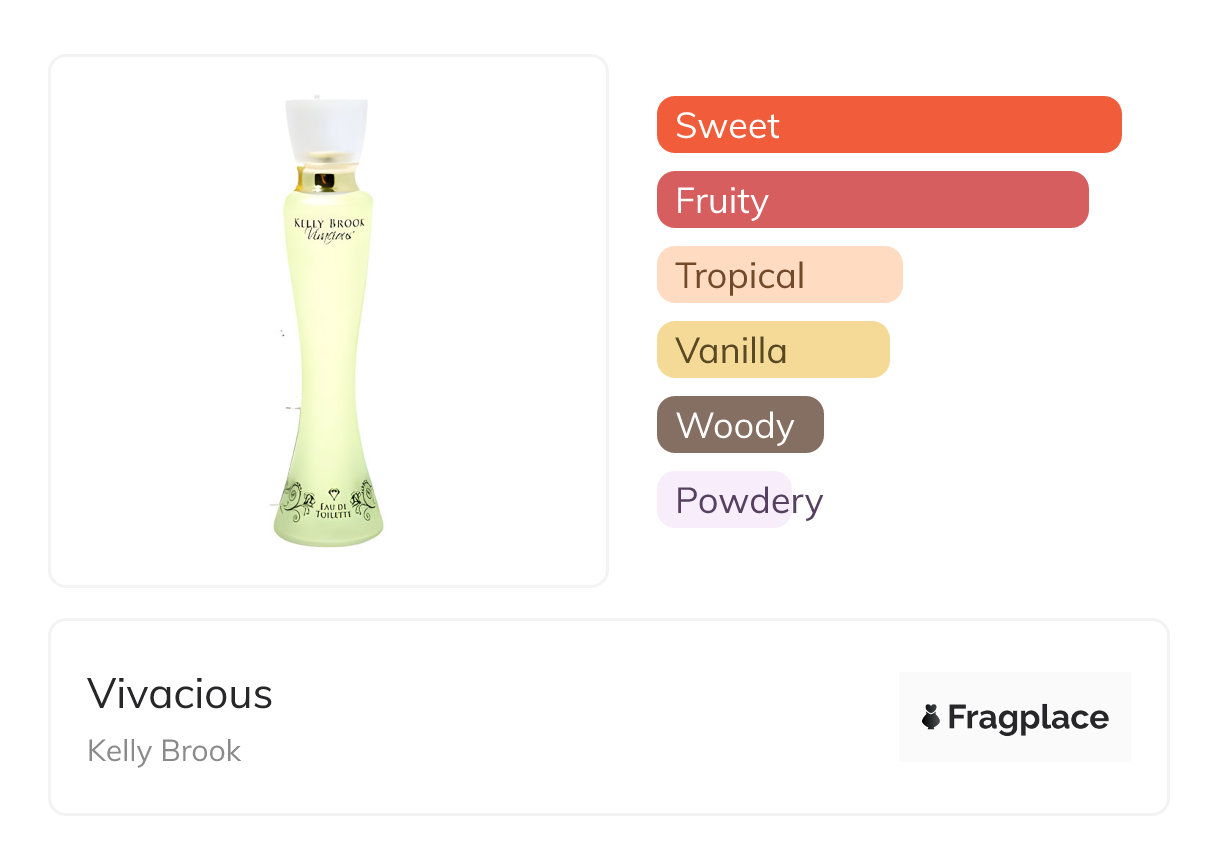Click the Fragplace bottle logo icon
This screenshot has width=1218, height=864.
coord(931,717)
